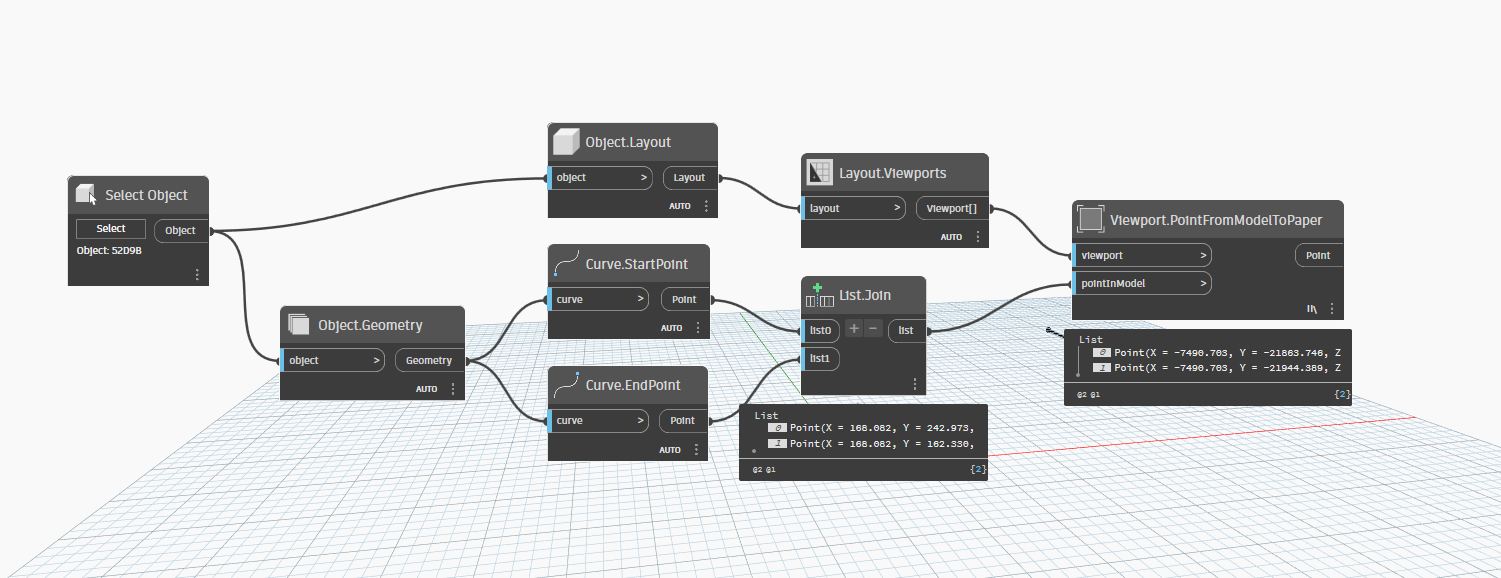Click the list output port of List.Join

coord(907,330)
